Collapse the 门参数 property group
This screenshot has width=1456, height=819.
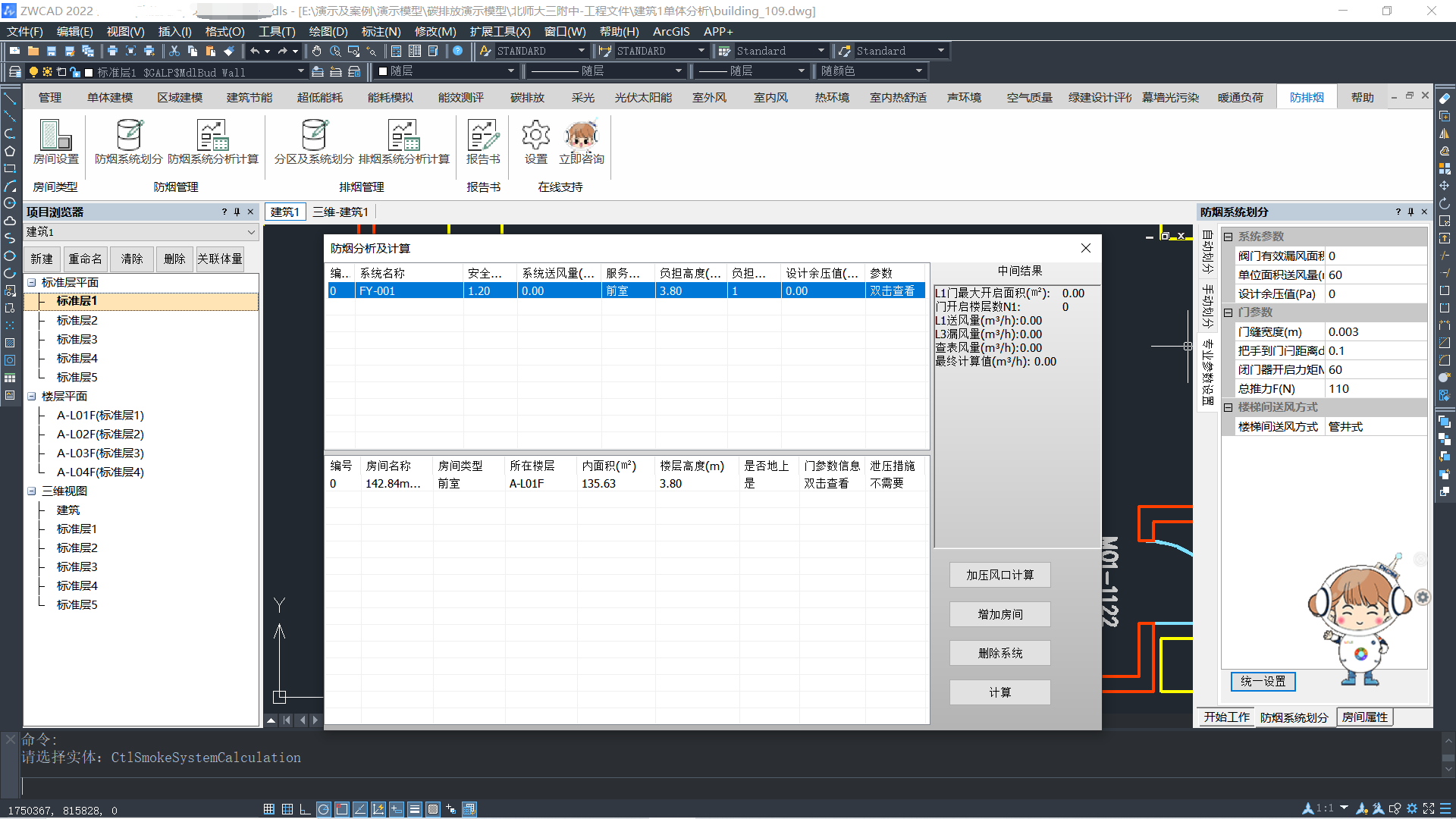click(x=1228, y=312)
